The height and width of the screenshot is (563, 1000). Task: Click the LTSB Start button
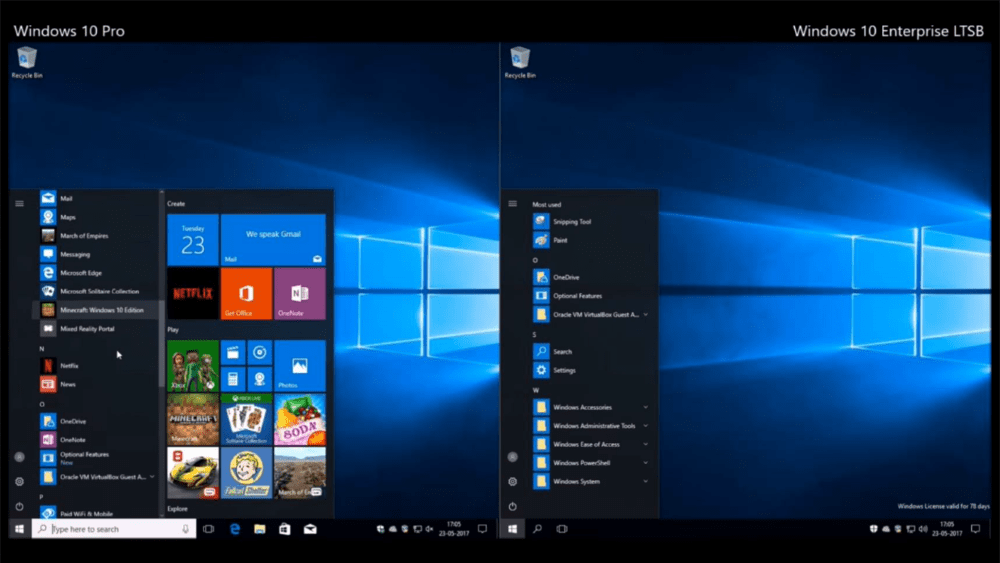click(x=512, y=529)
